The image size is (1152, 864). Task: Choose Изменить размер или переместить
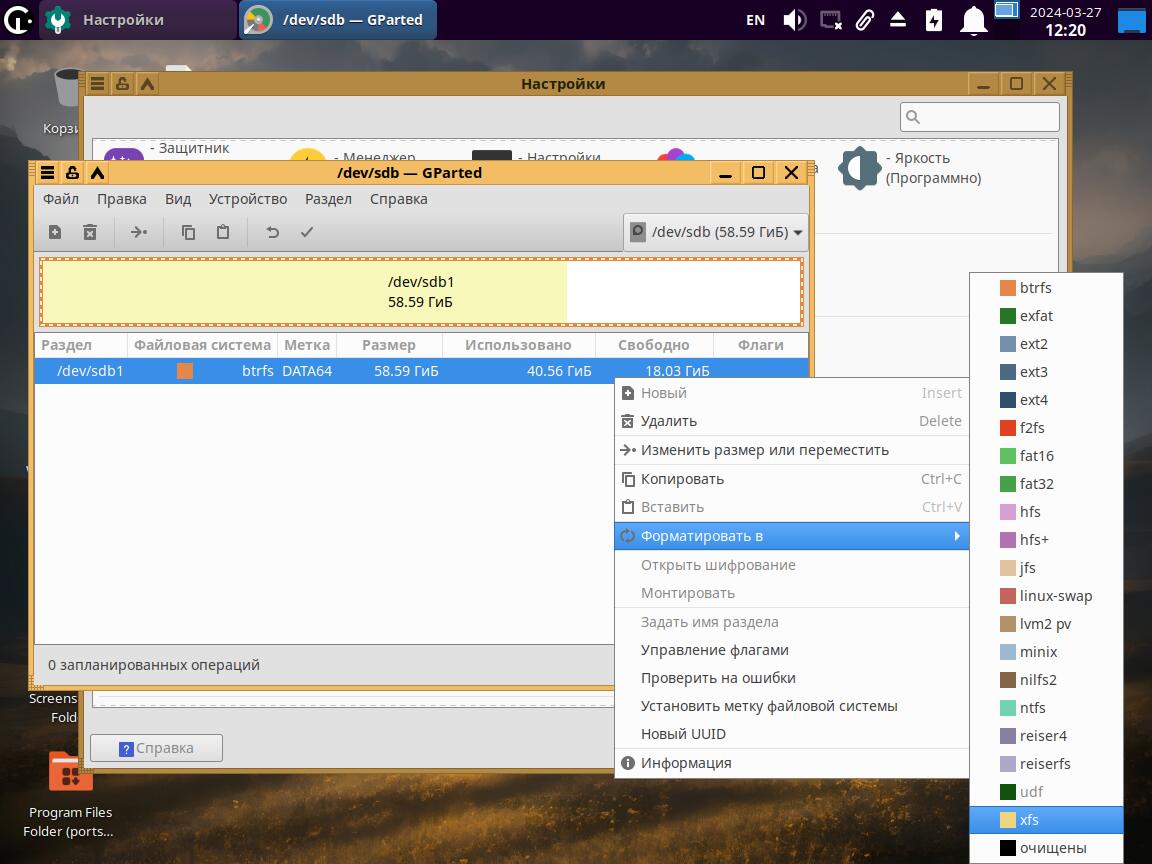tap(791, 450)
